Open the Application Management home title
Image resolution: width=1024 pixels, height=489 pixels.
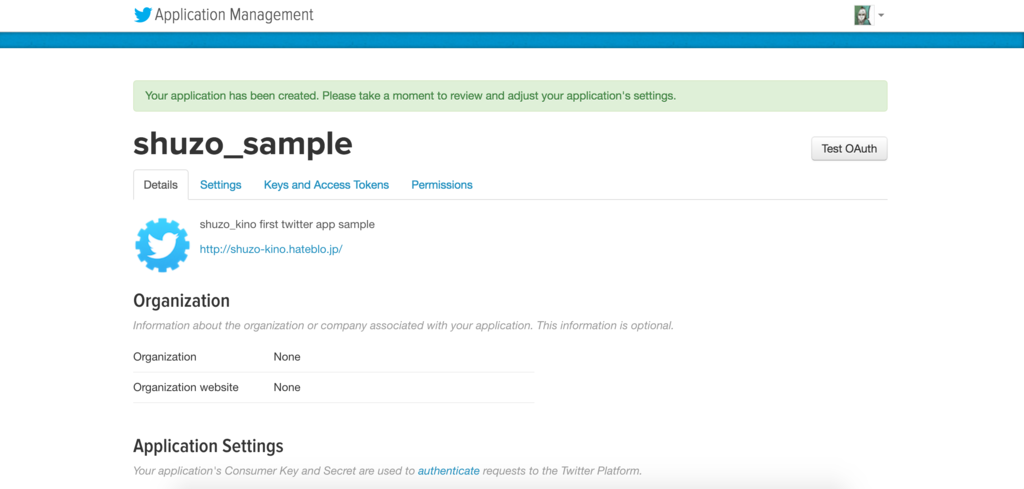[x=234, y=14]
